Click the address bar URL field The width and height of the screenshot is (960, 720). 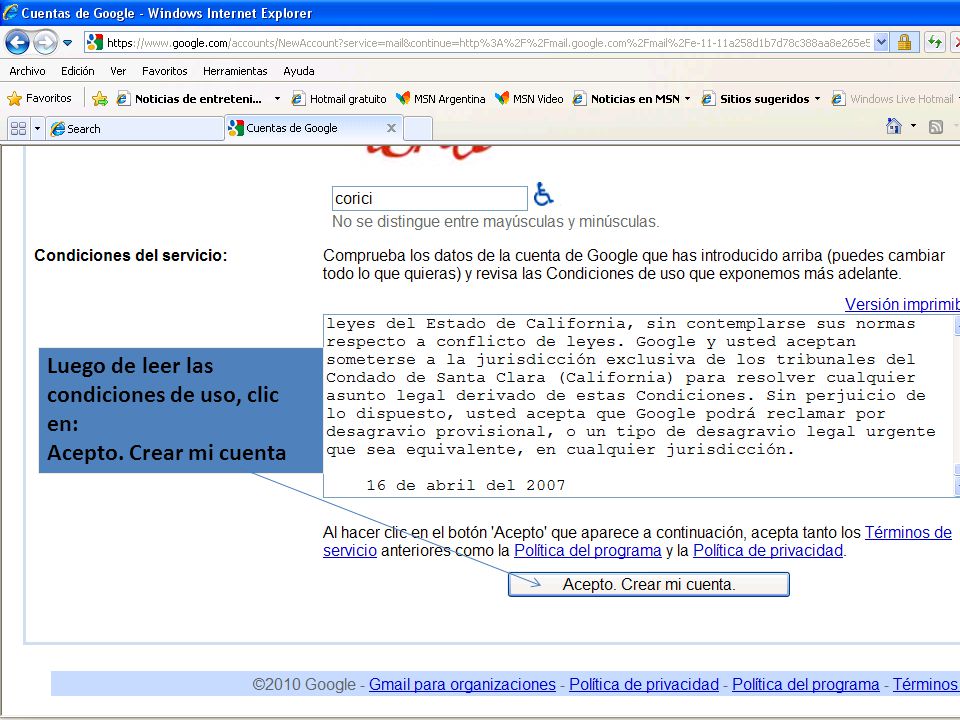click(x=488, y=43)
